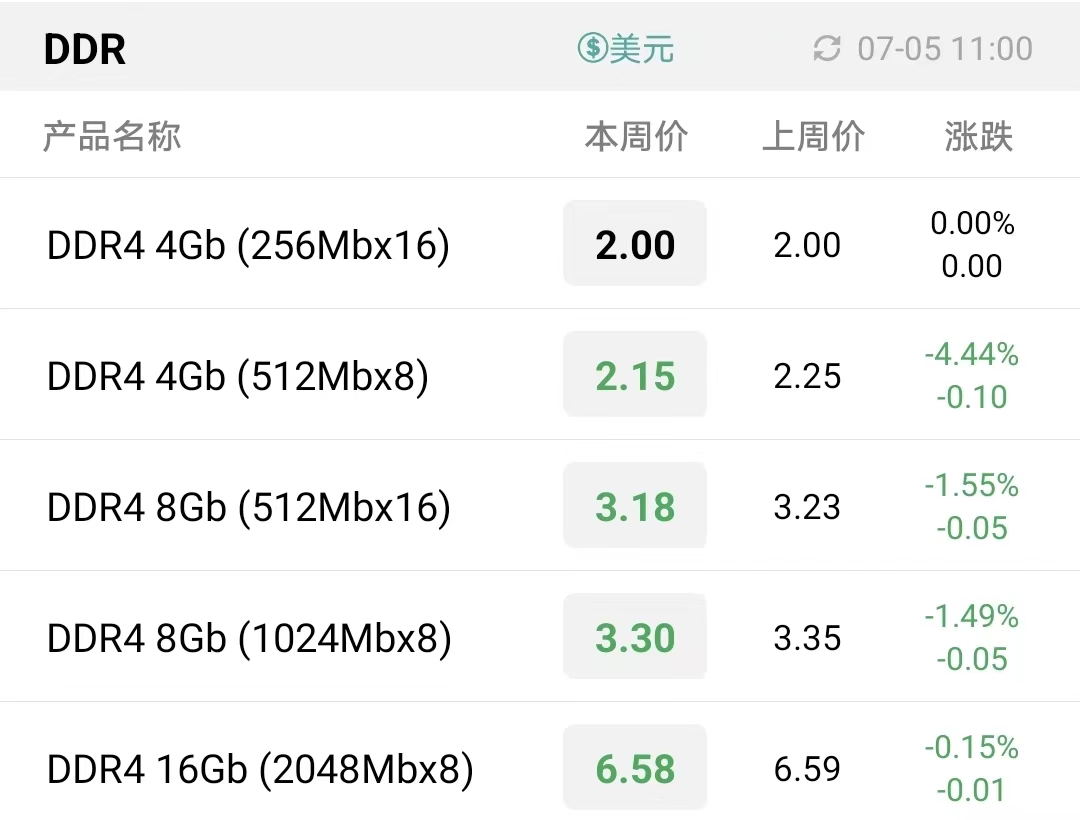Tap the 产品名称 column header
Screen dimensions: 1080x820
click(112, 136)
